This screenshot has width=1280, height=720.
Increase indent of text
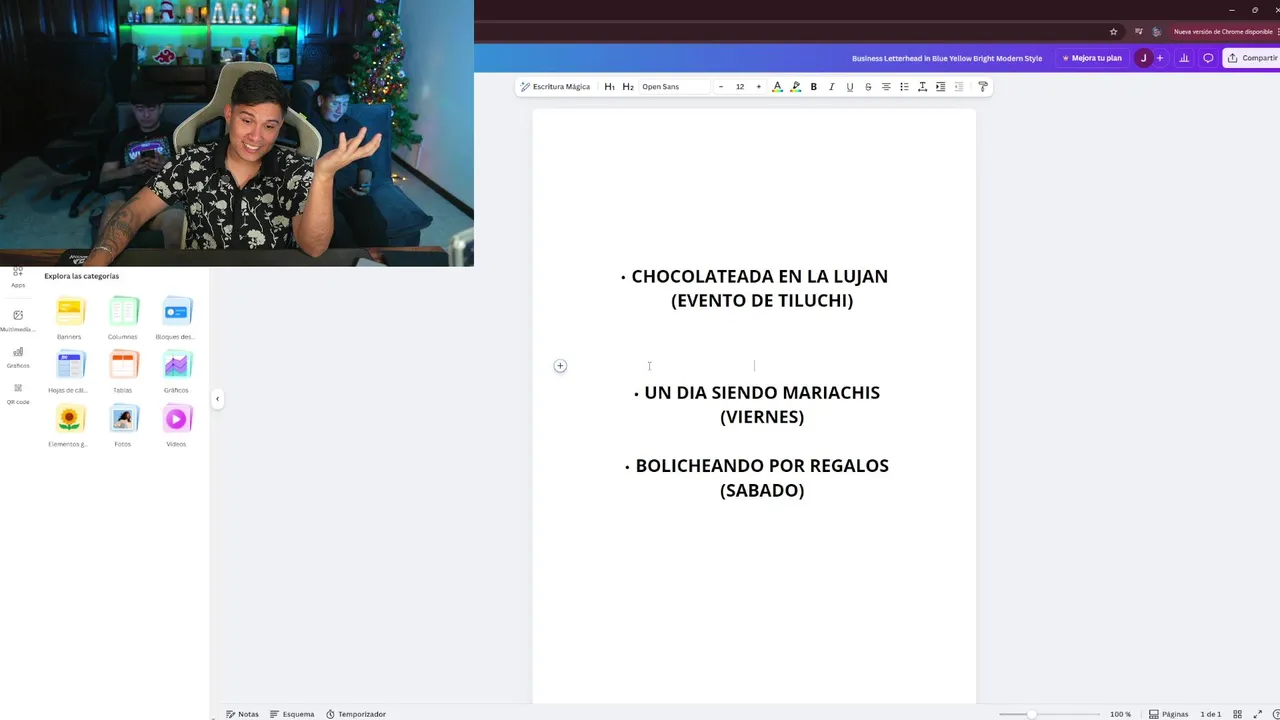click(x=940, y=87)
